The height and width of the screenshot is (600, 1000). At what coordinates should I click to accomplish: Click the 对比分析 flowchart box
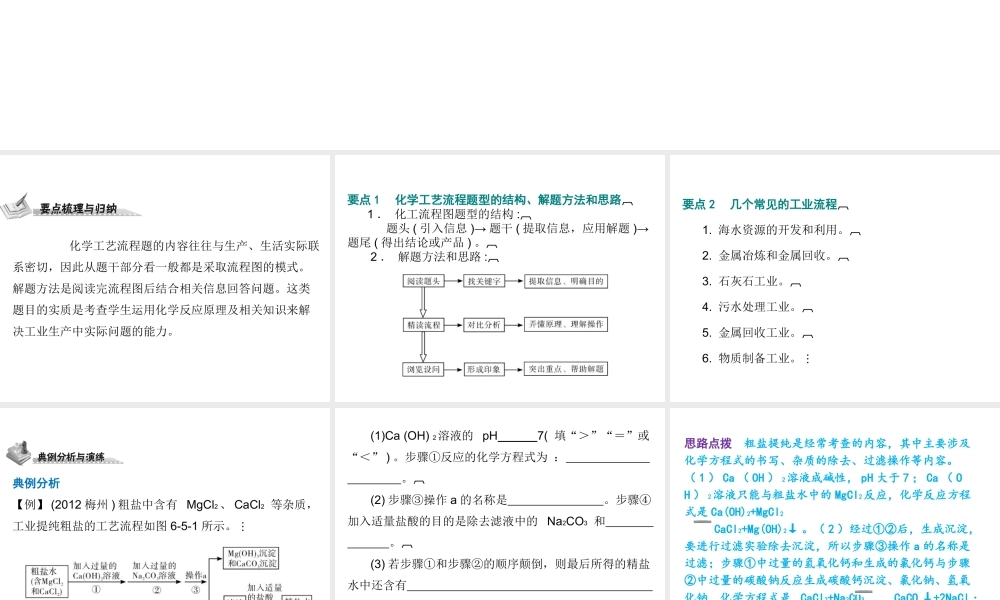point(484,325)
